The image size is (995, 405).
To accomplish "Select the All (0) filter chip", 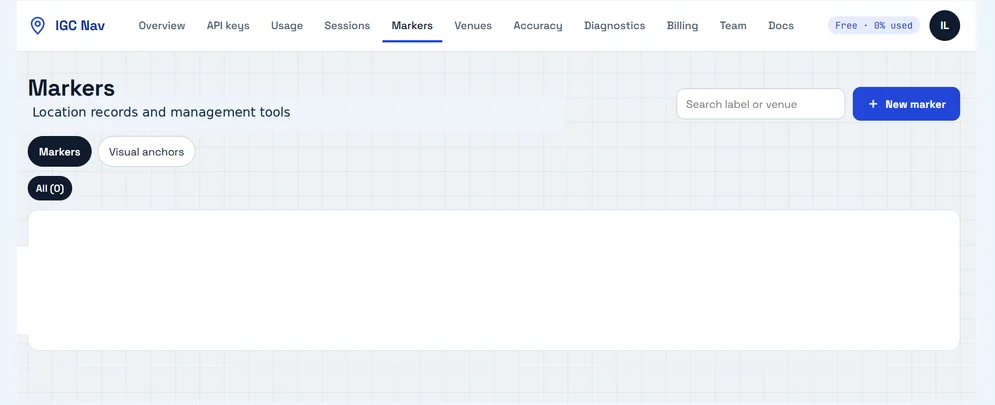I will click(50, 189).
